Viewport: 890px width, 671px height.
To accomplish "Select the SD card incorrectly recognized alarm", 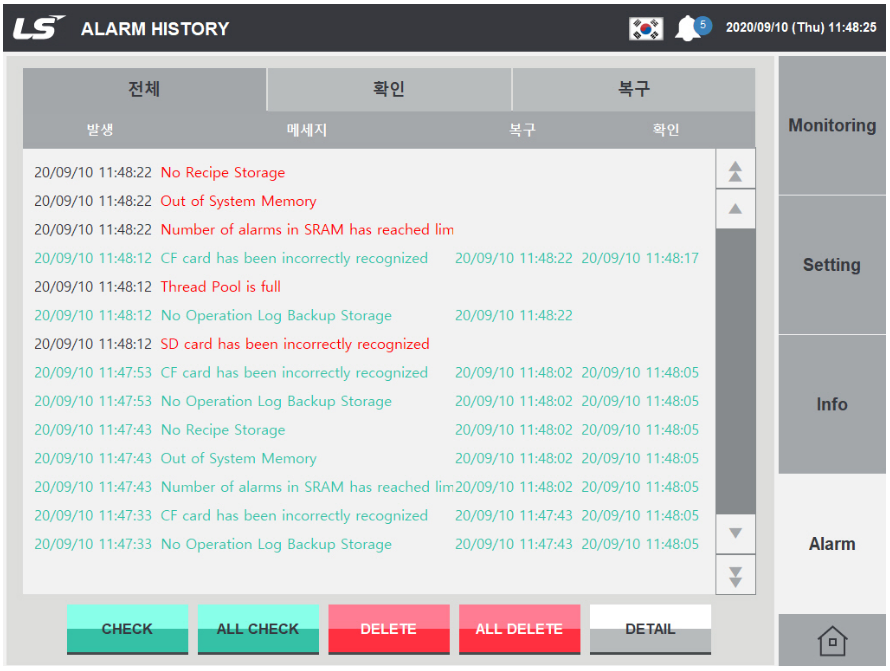I will 369,344.
